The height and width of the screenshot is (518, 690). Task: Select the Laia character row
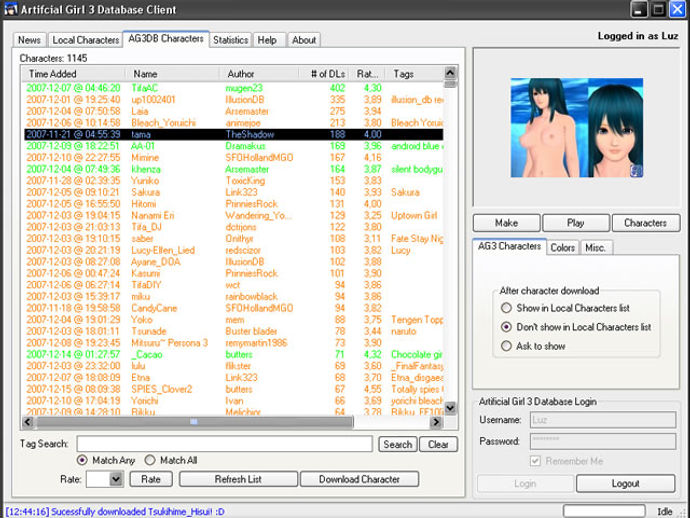tap(233, 111)
